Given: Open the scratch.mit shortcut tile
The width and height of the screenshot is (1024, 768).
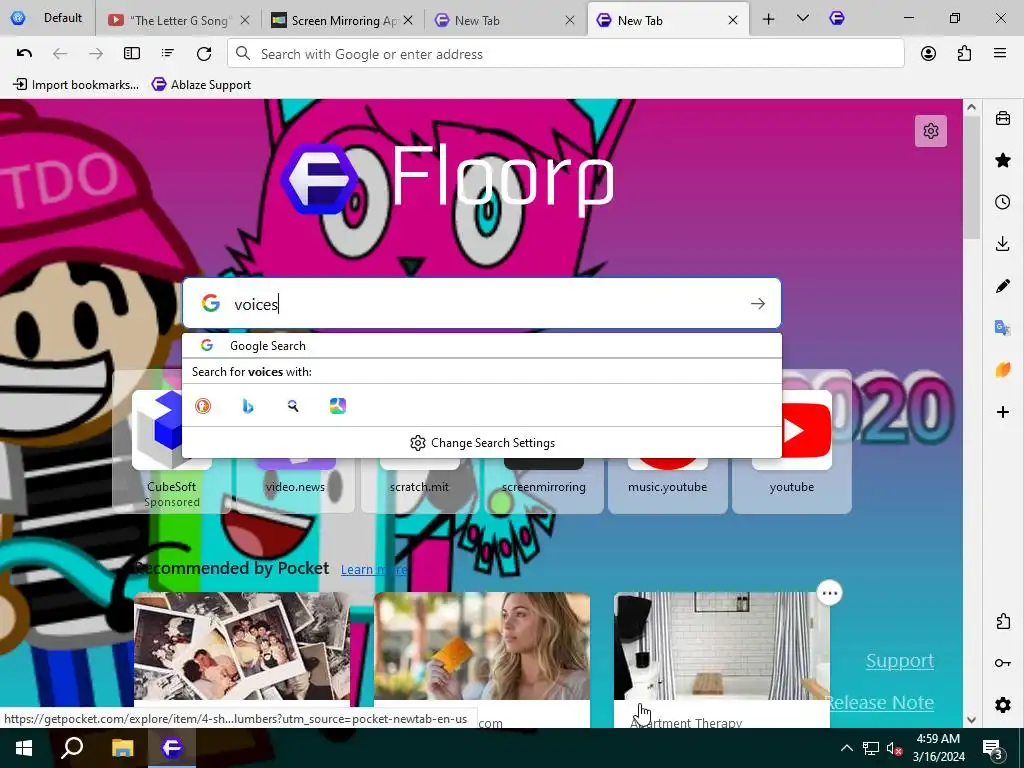Looking at the screenshot, I should (419, 487).
